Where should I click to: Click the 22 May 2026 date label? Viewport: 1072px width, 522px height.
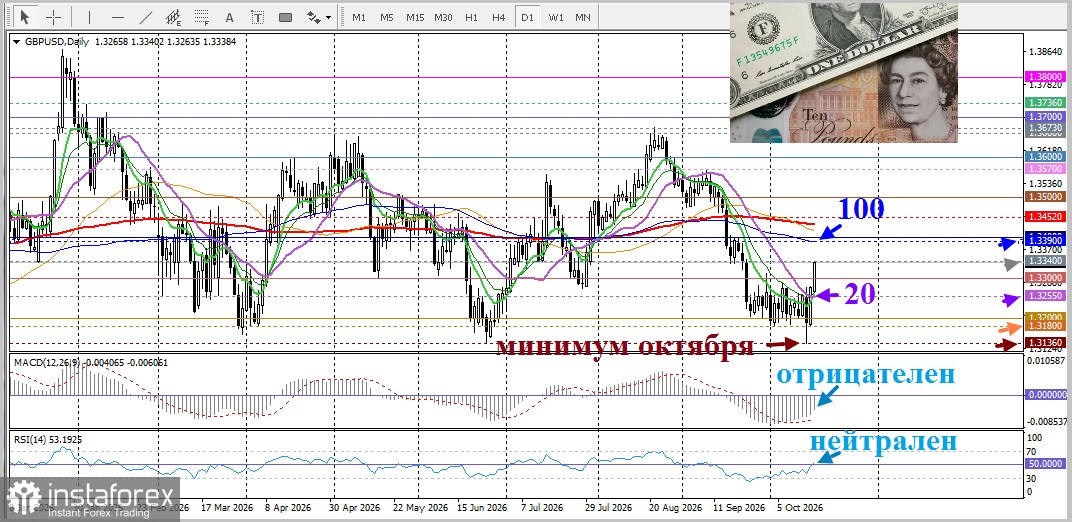tap(420, 508)
